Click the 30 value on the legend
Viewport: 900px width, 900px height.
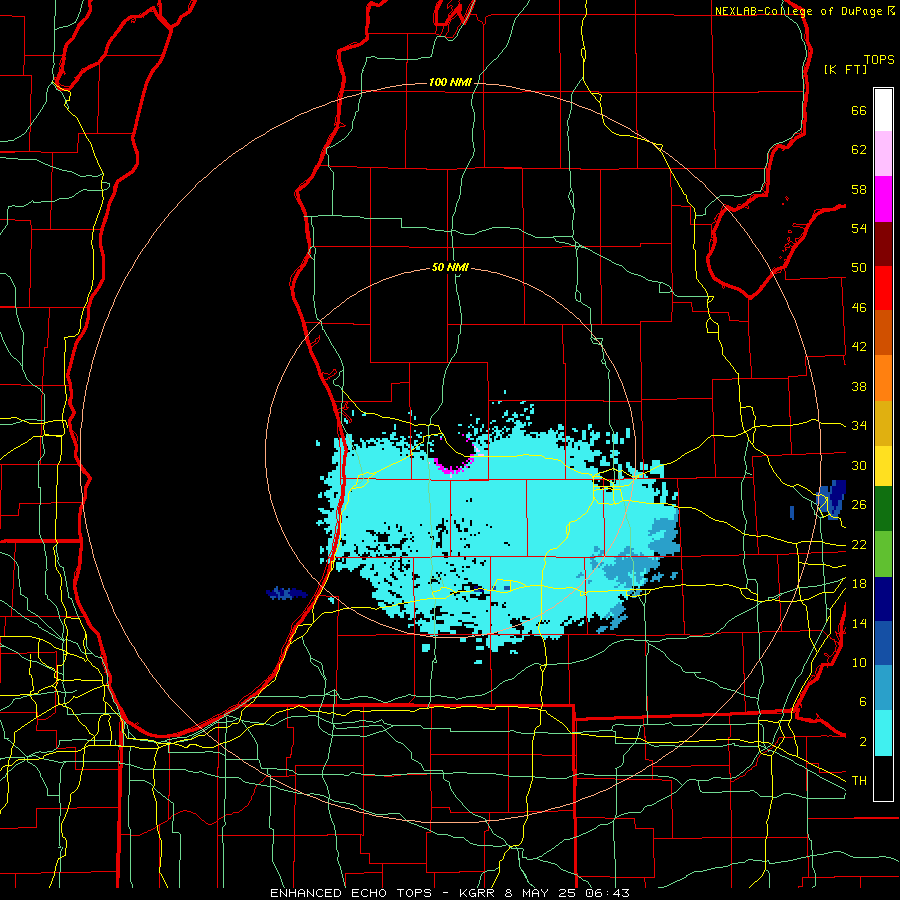coord(859,465)
